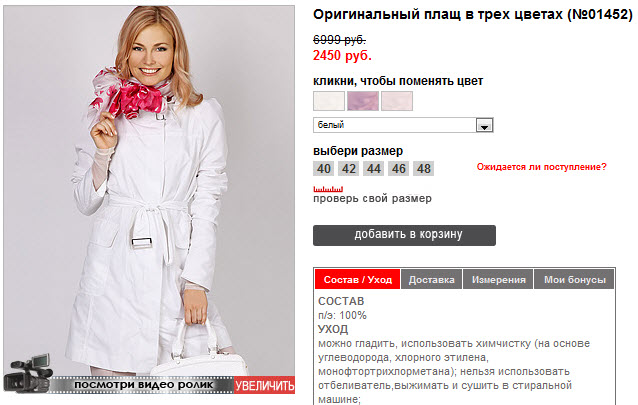Select the pale pink color swatch

pos(397,101)
